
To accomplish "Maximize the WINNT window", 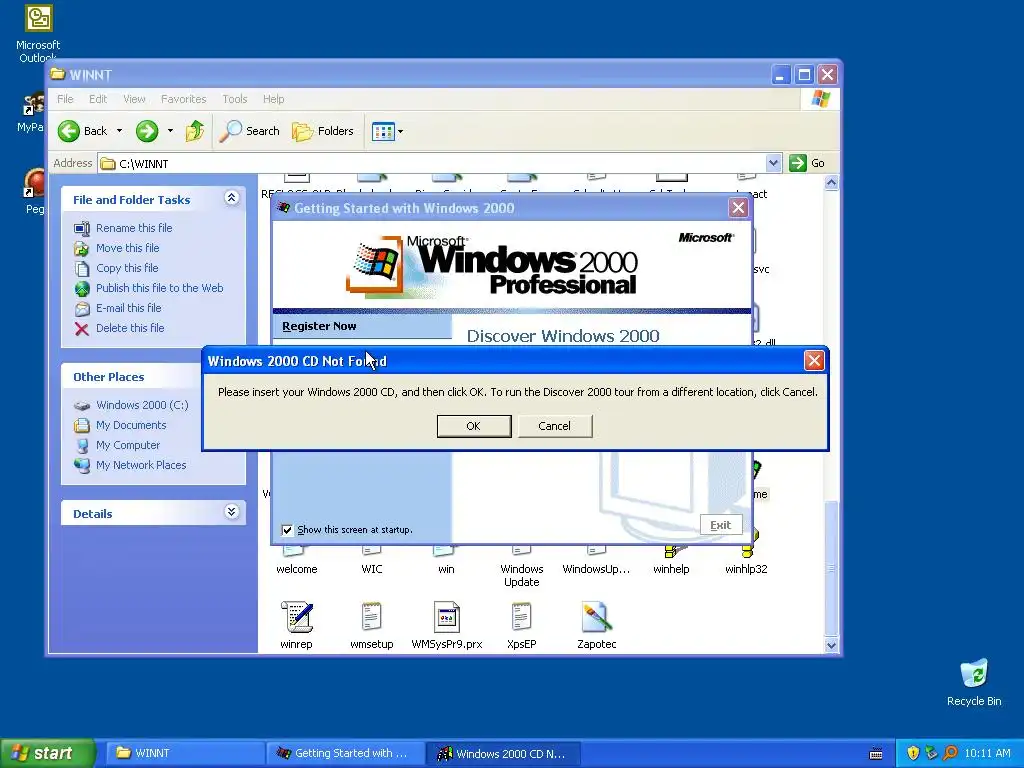I will 804,74.
